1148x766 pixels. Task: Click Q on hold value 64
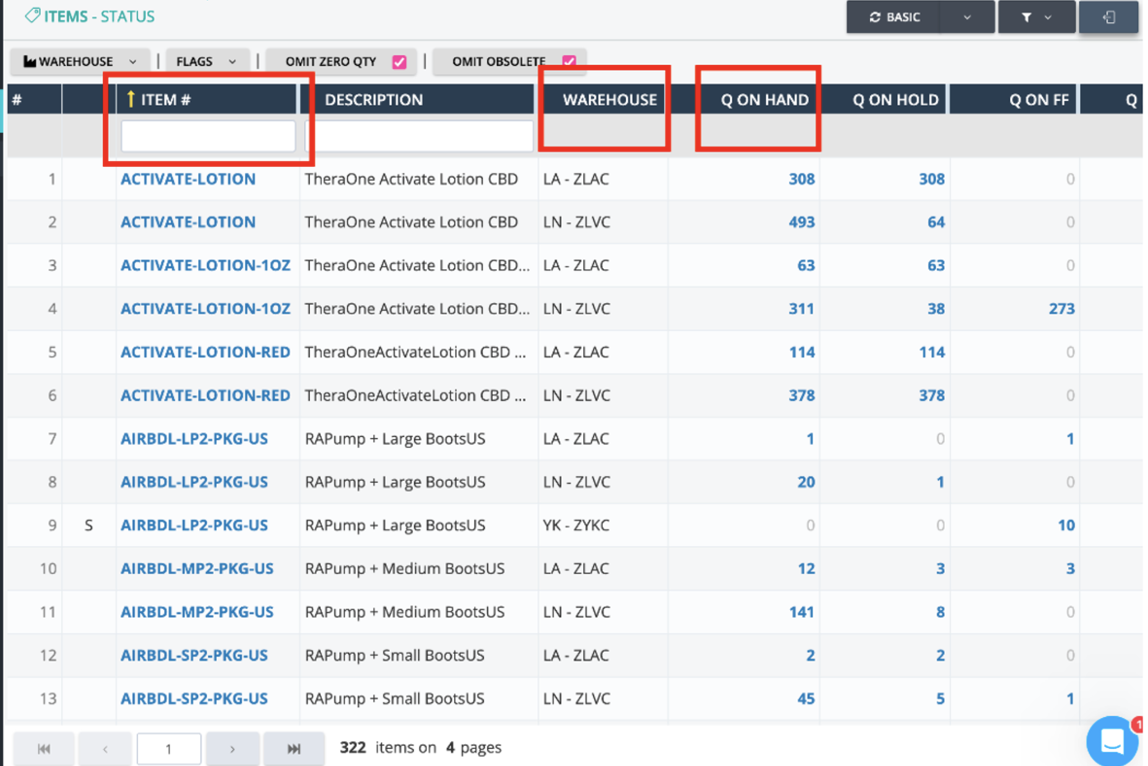click(936, 222)
